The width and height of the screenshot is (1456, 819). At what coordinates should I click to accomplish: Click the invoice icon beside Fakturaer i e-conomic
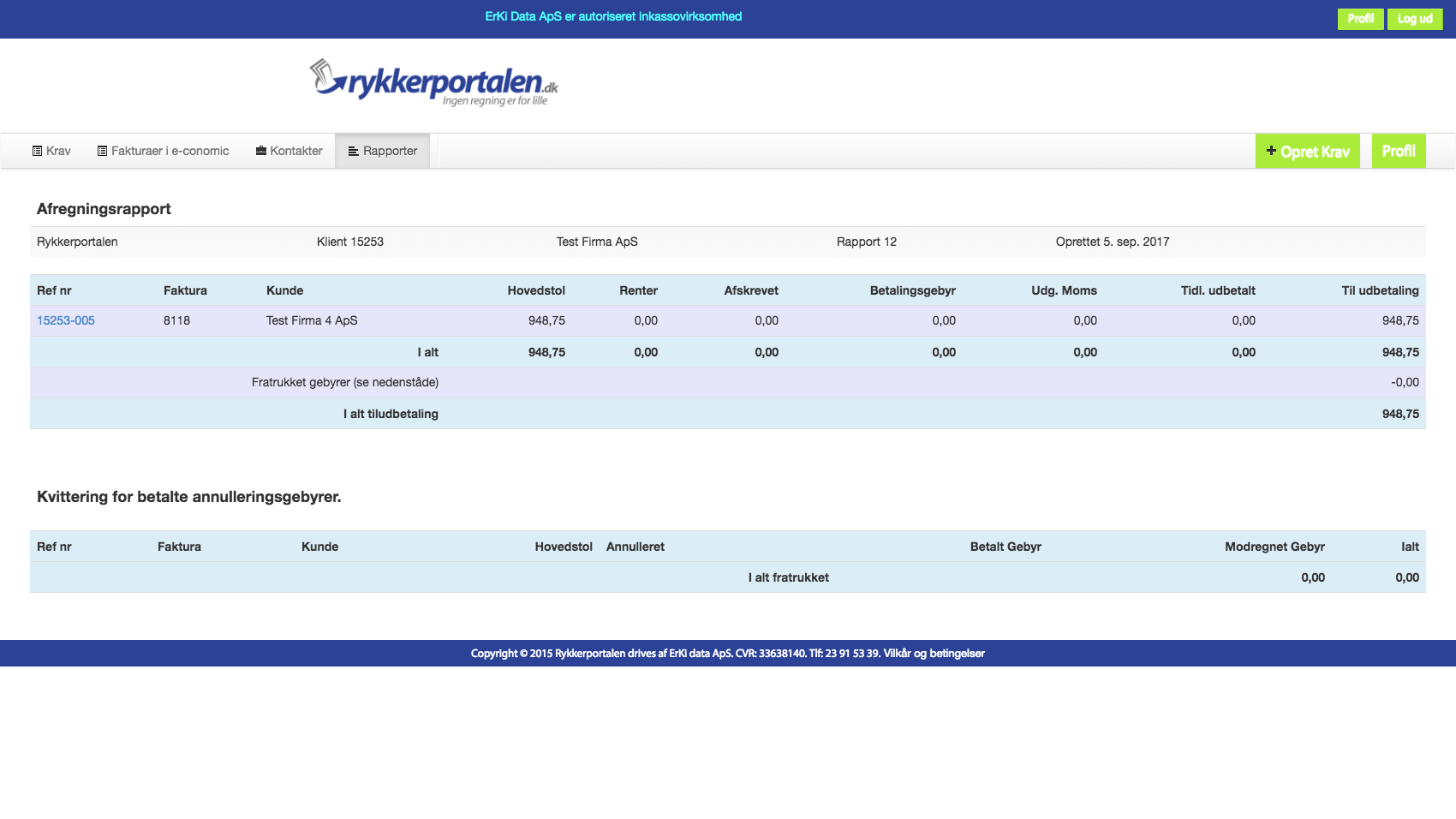pyautogui.click(x=100, y=150)
